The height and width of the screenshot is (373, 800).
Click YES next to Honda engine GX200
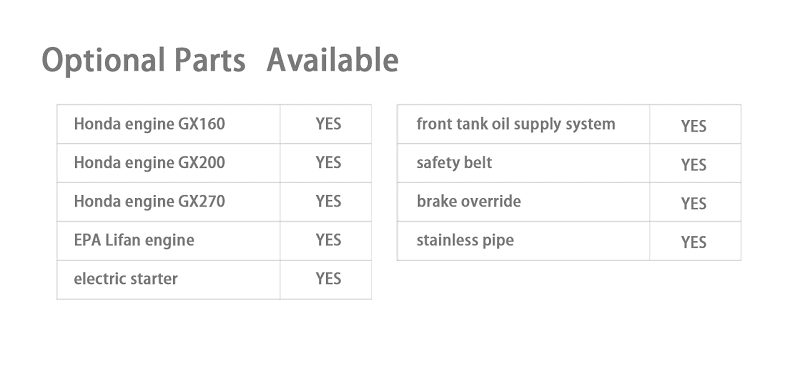click(328, 163)
